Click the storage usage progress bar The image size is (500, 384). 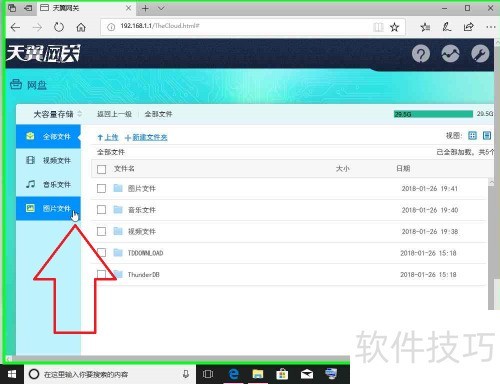[433, 114]
